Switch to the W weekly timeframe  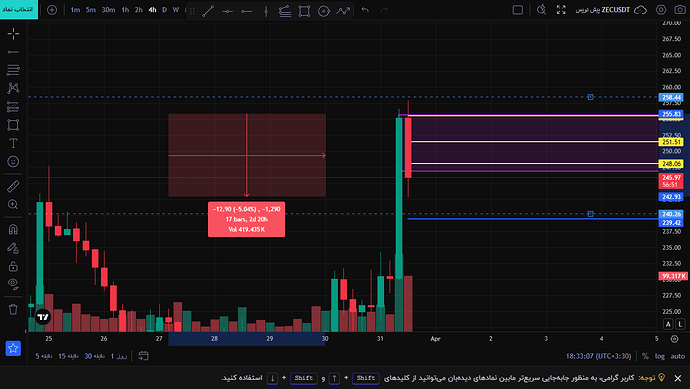[176, 10]
